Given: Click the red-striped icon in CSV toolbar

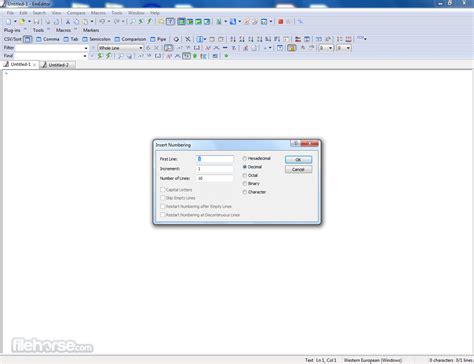Looking at the screenshot, I should pos(348,39).
